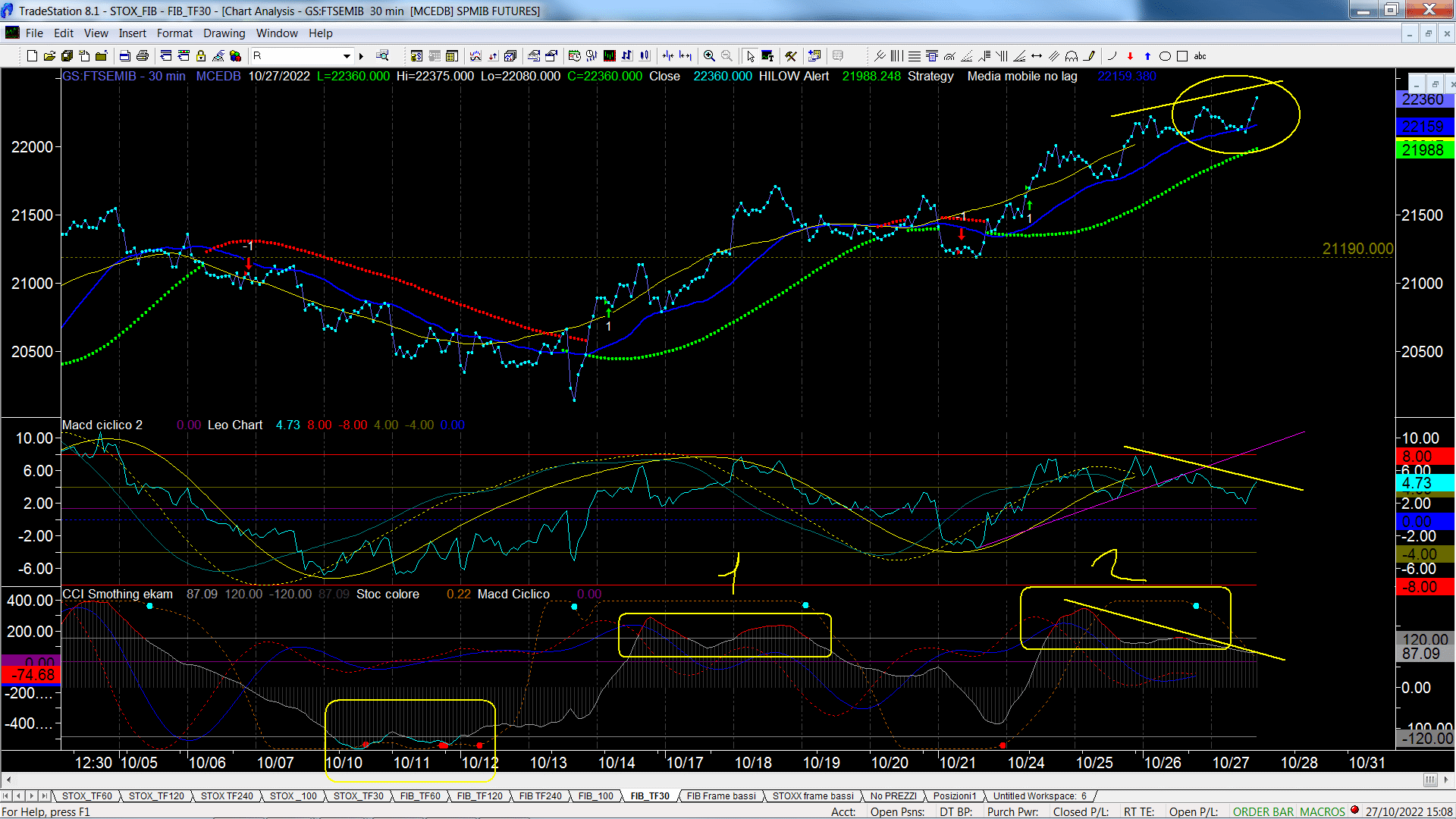Viewport: 1456px width, 819px height.
Task: Click the green 21988 price label
Action: [x=1423, y=149]
